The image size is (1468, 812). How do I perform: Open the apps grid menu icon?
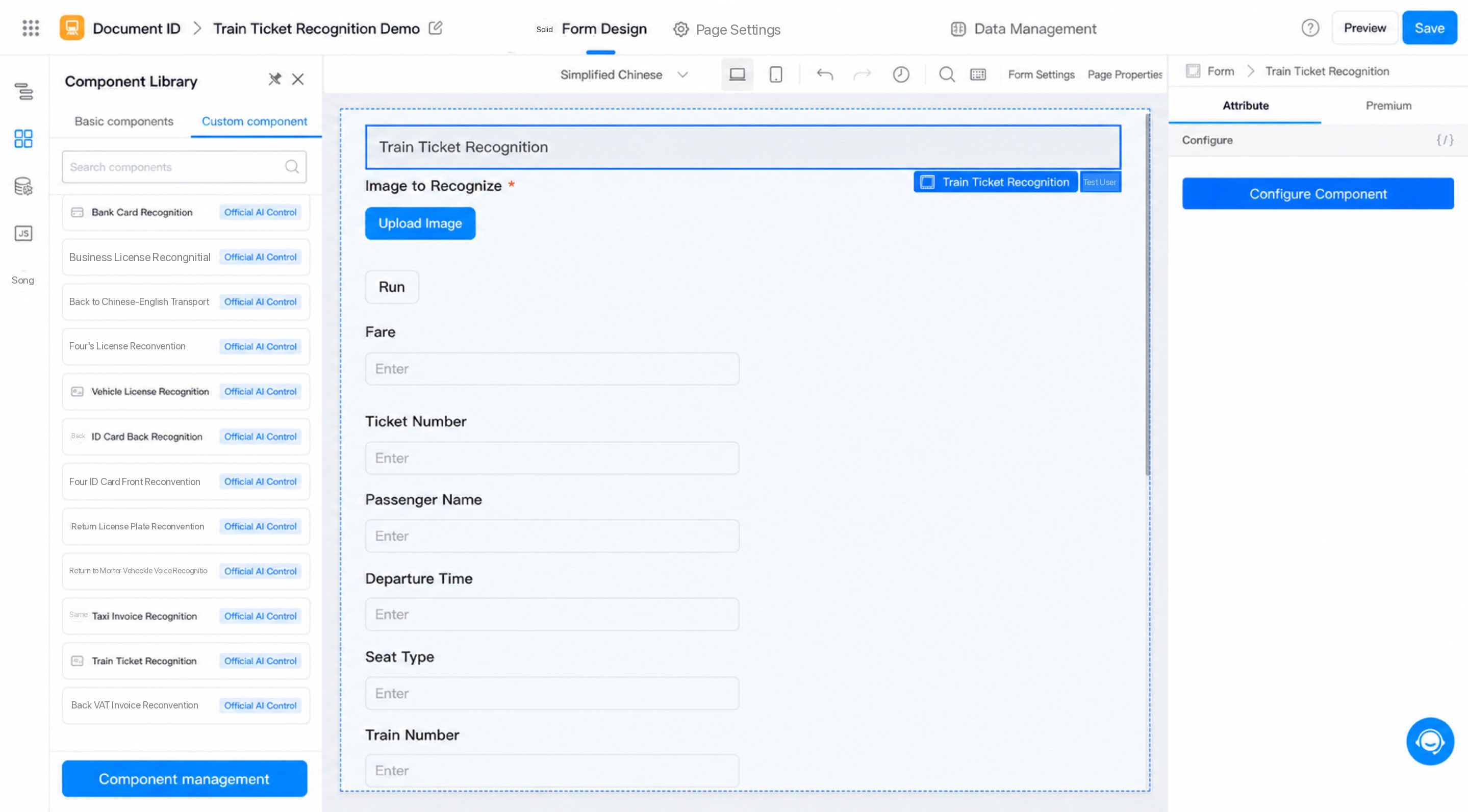[31, 28]
